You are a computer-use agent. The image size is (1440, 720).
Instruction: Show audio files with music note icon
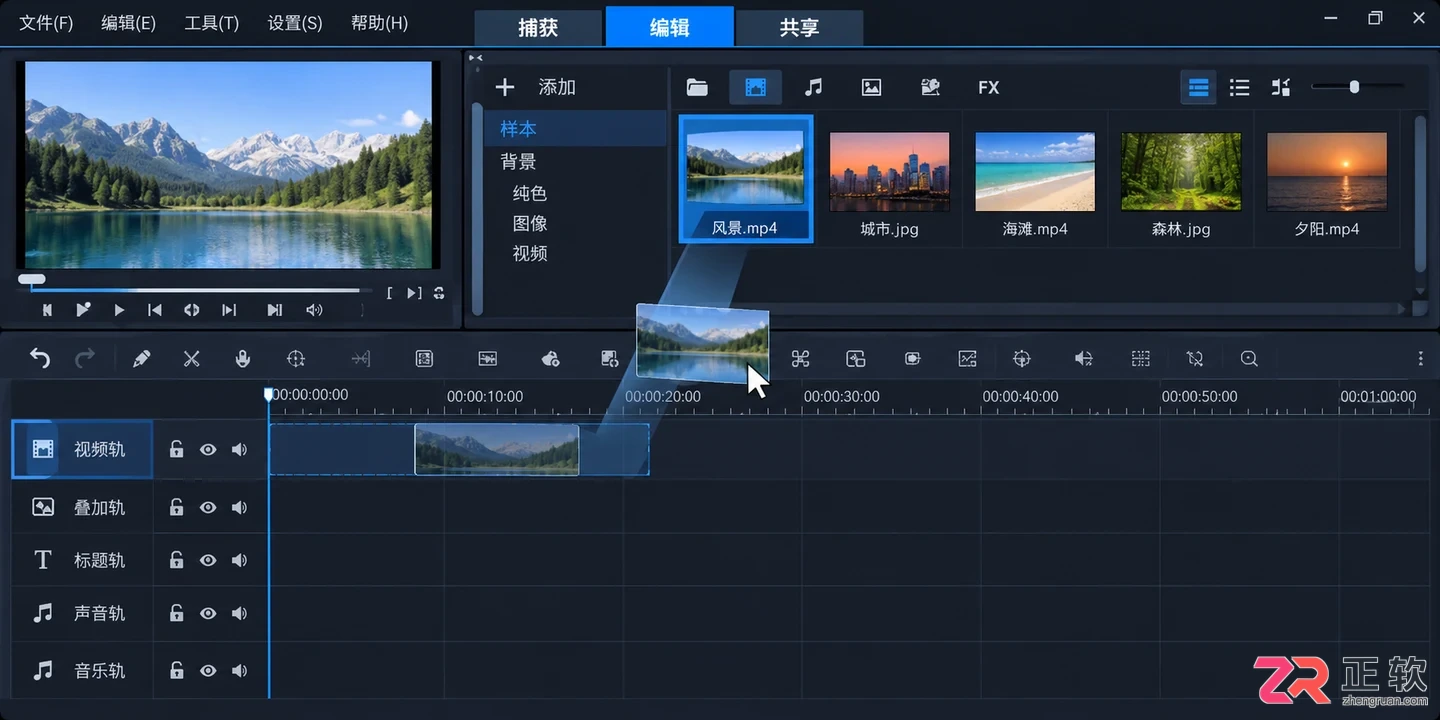tap(814, 88)
